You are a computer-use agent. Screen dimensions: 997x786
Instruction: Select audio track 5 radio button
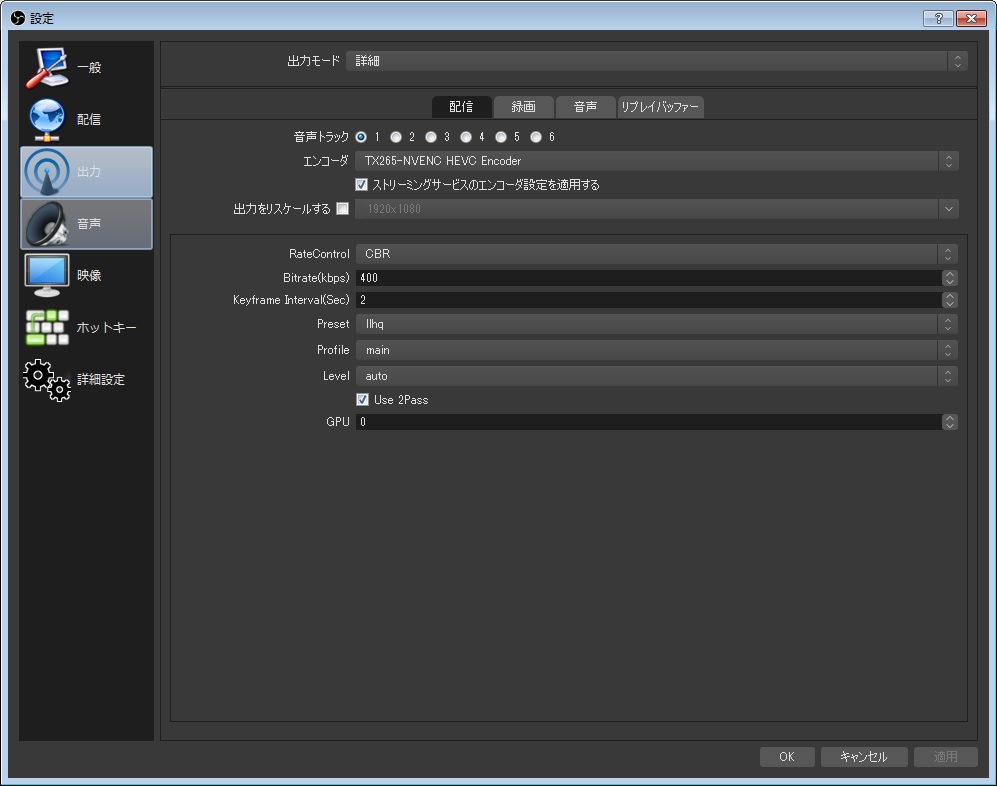[501, 137]
